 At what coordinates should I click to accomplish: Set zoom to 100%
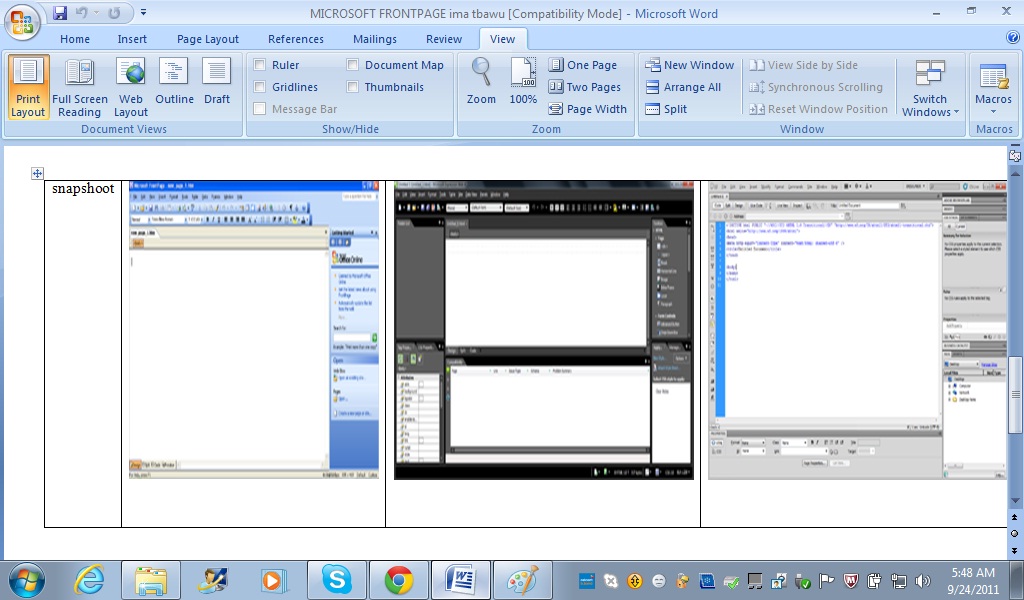coord(523,82)
